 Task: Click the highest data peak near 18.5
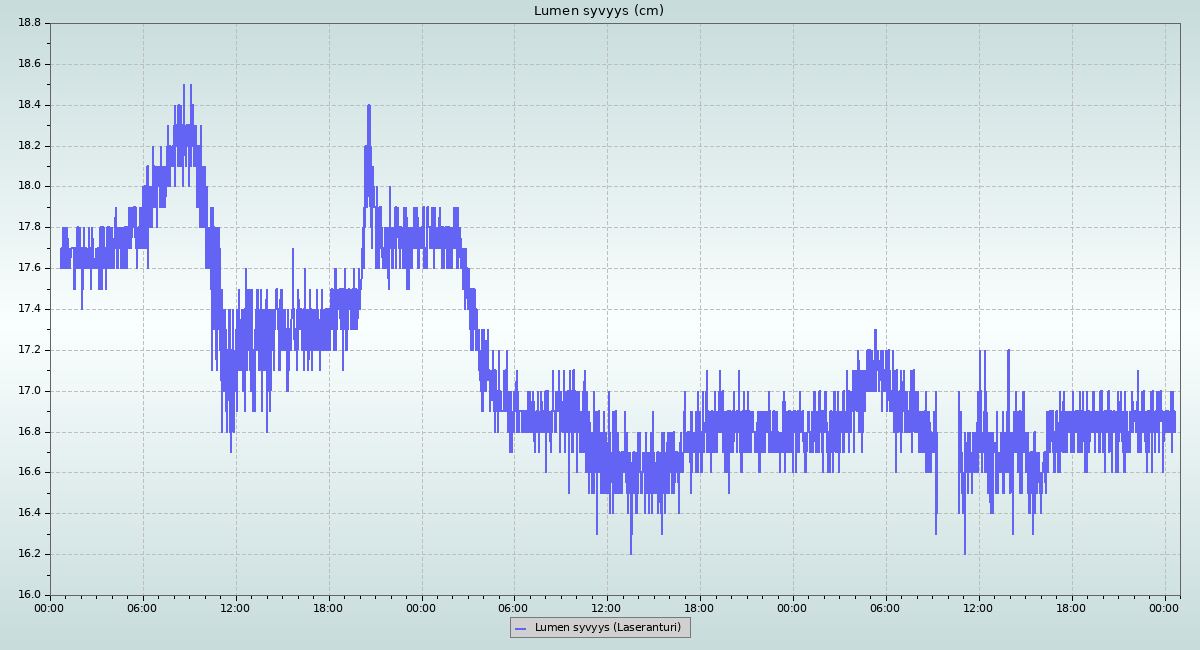coord(185,87)
